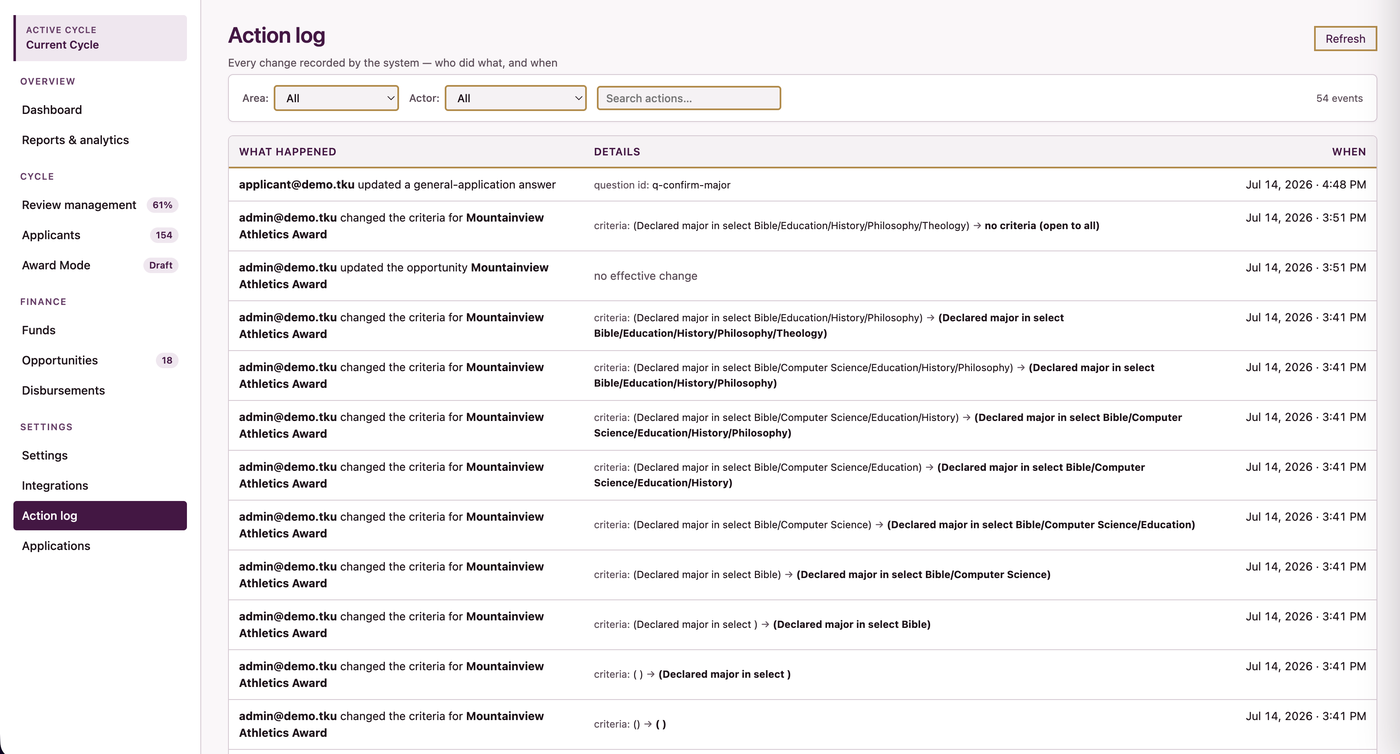Click the 'no criteria (open to all)' detail
Image resolution: width=1400 pixels, height=754 pixels.
[x=1042, y=226]
